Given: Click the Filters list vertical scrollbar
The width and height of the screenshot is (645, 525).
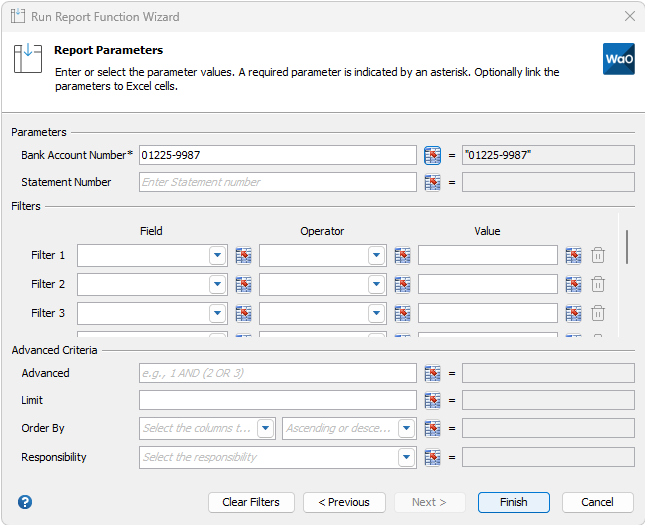Looking at the screenshot, I should [627, 246].
